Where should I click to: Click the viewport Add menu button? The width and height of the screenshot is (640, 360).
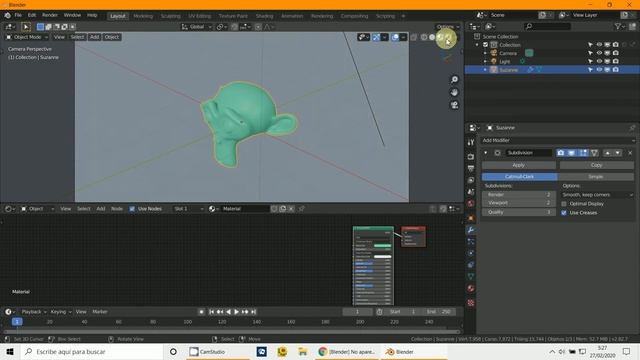tap(94, 37)
